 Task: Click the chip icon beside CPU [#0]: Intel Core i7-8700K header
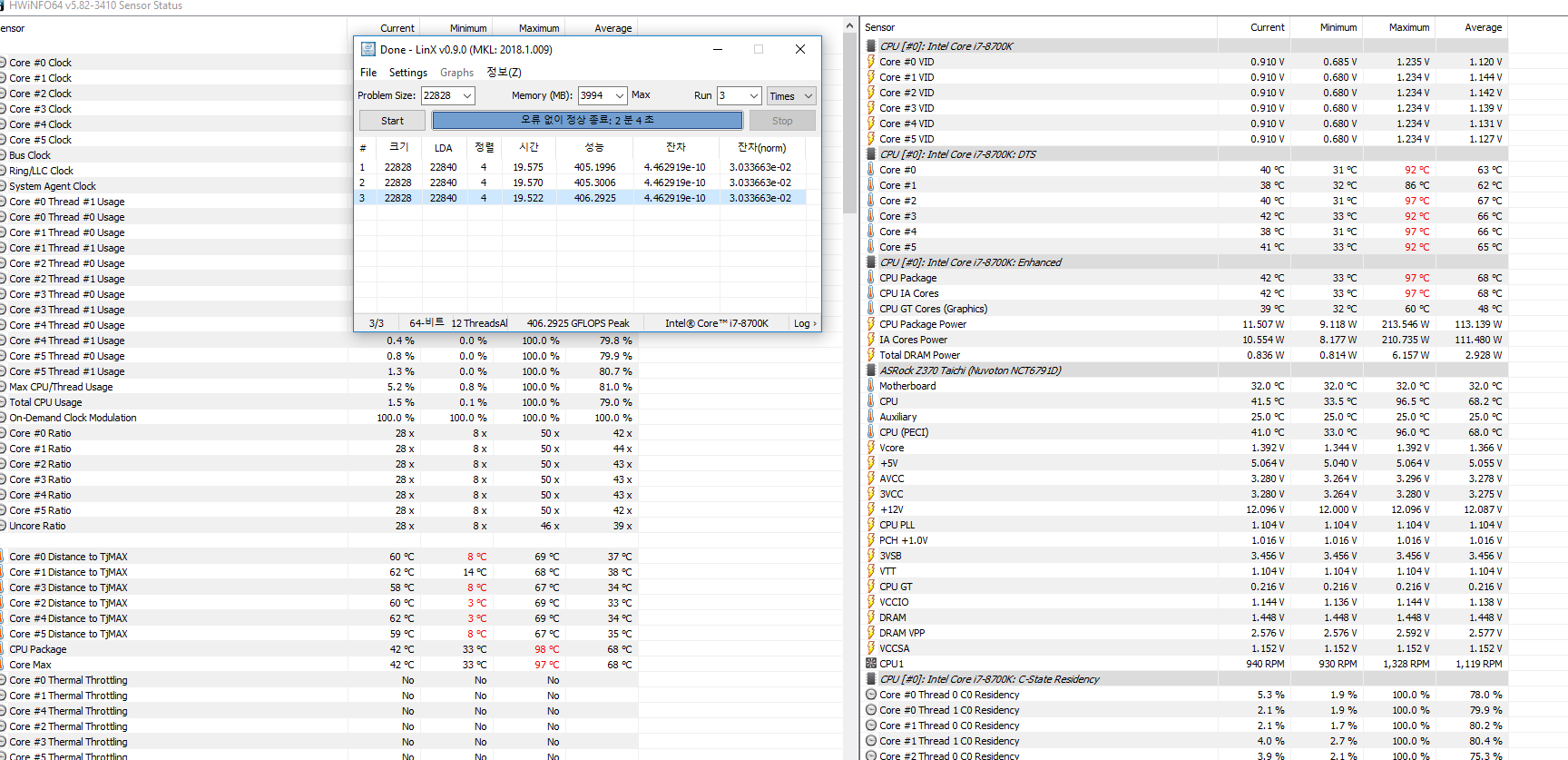coord(871,46)
